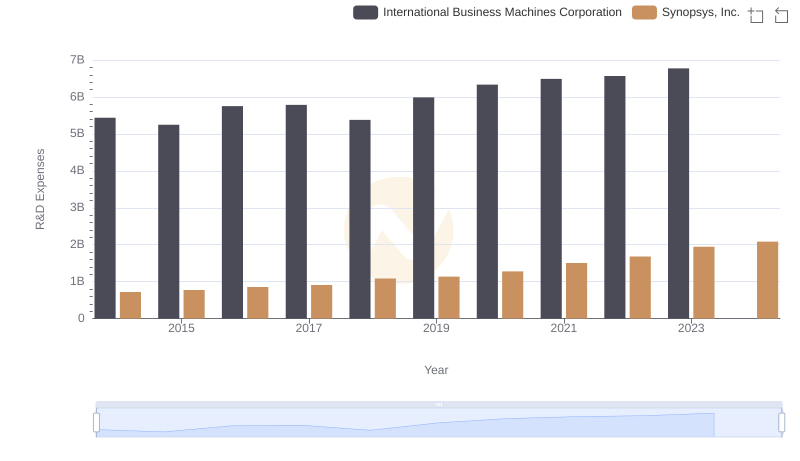Select the Synopsys bar for 2019
800x461 pixels.
click(449, 297)
